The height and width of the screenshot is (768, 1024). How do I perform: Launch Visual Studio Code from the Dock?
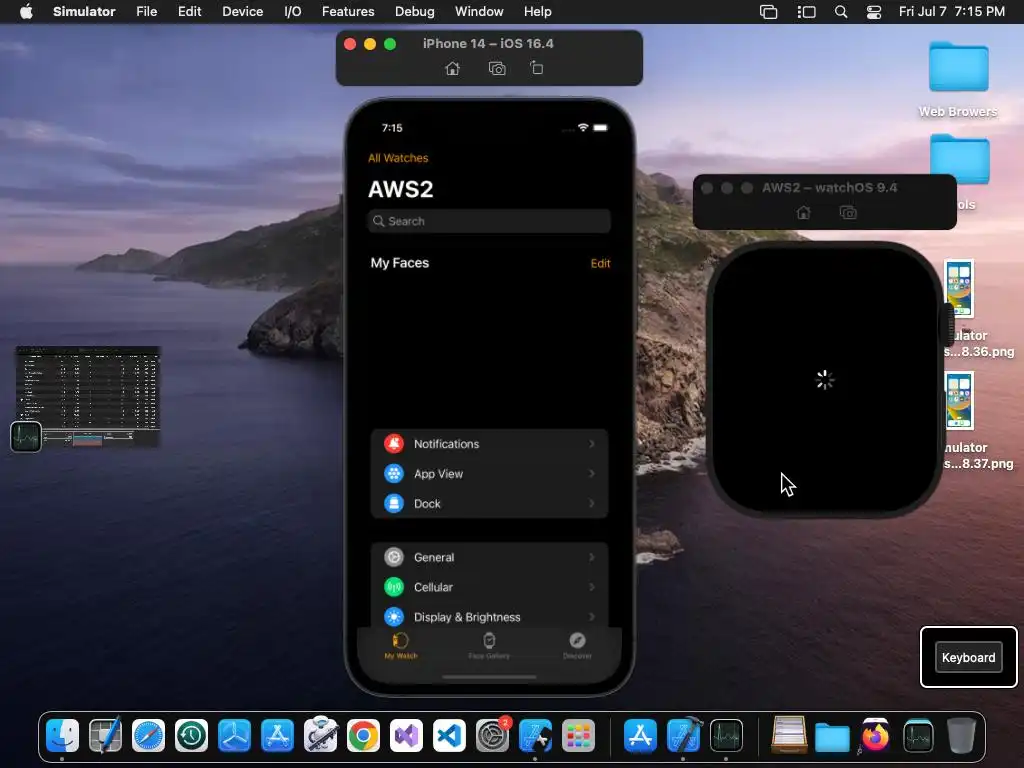pyautogui.click(x=449, y=736)
